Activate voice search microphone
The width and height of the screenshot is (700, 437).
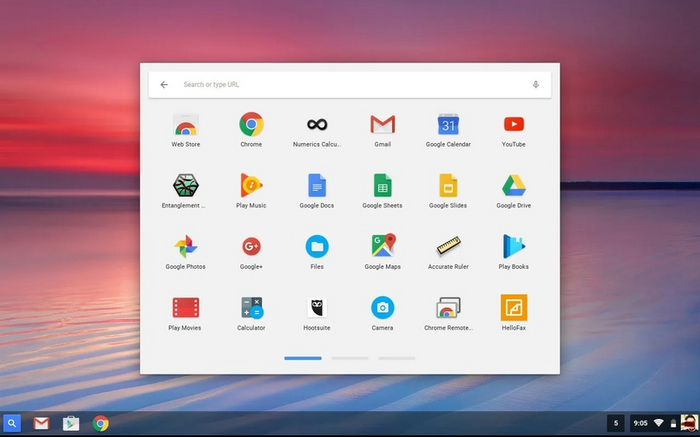pyautogui.click(x=536, y=85)
